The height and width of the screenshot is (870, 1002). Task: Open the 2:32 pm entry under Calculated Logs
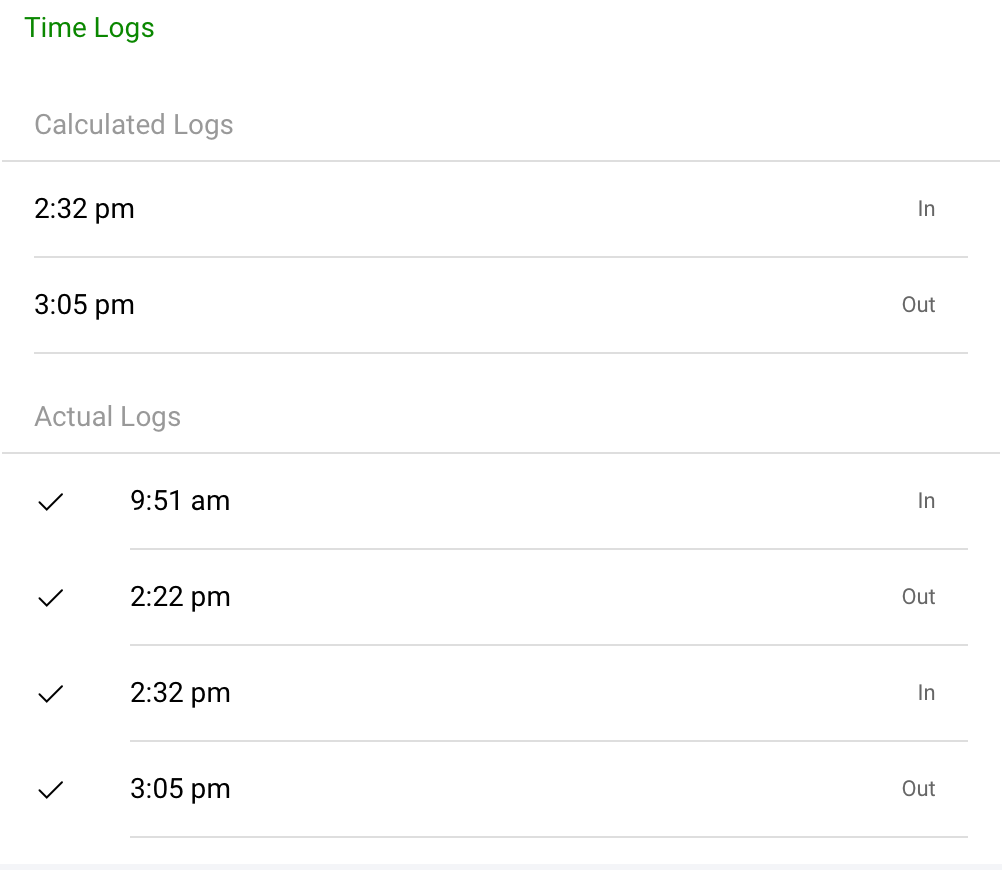[84, 209]
